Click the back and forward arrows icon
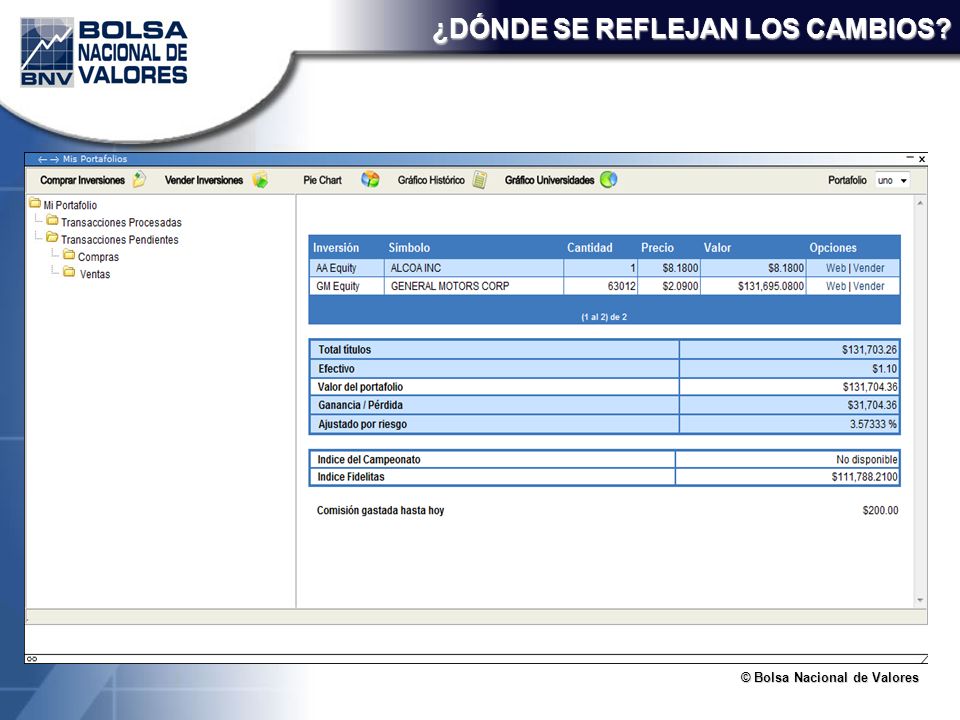The width and height of the screenshot is (960, 720). pos(48,159)
